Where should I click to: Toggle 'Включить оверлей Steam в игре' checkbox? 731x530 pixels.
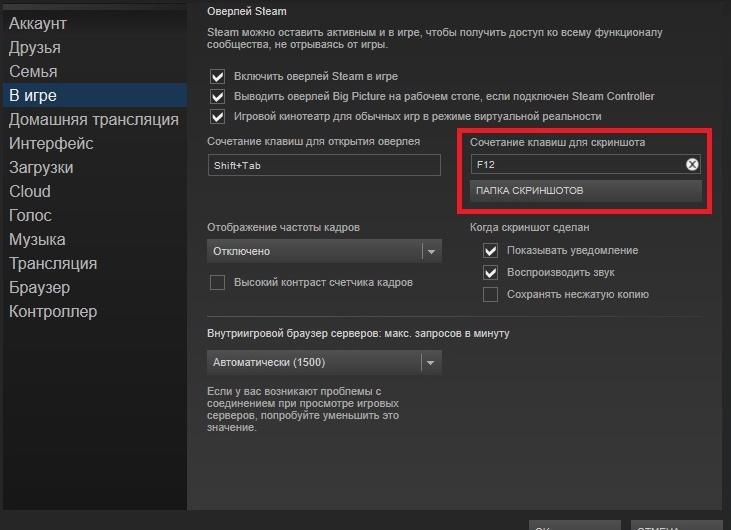point(217,76)
